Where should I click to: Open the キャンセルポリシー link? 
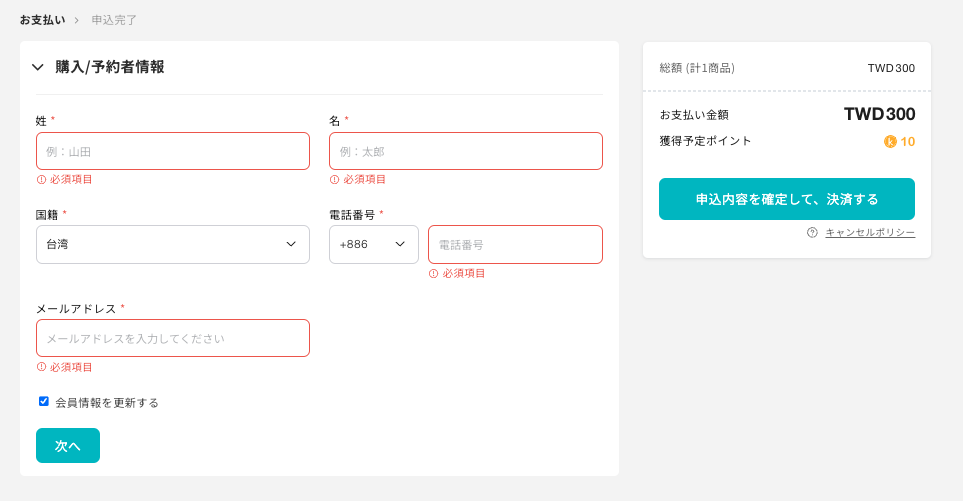[870, 232]
